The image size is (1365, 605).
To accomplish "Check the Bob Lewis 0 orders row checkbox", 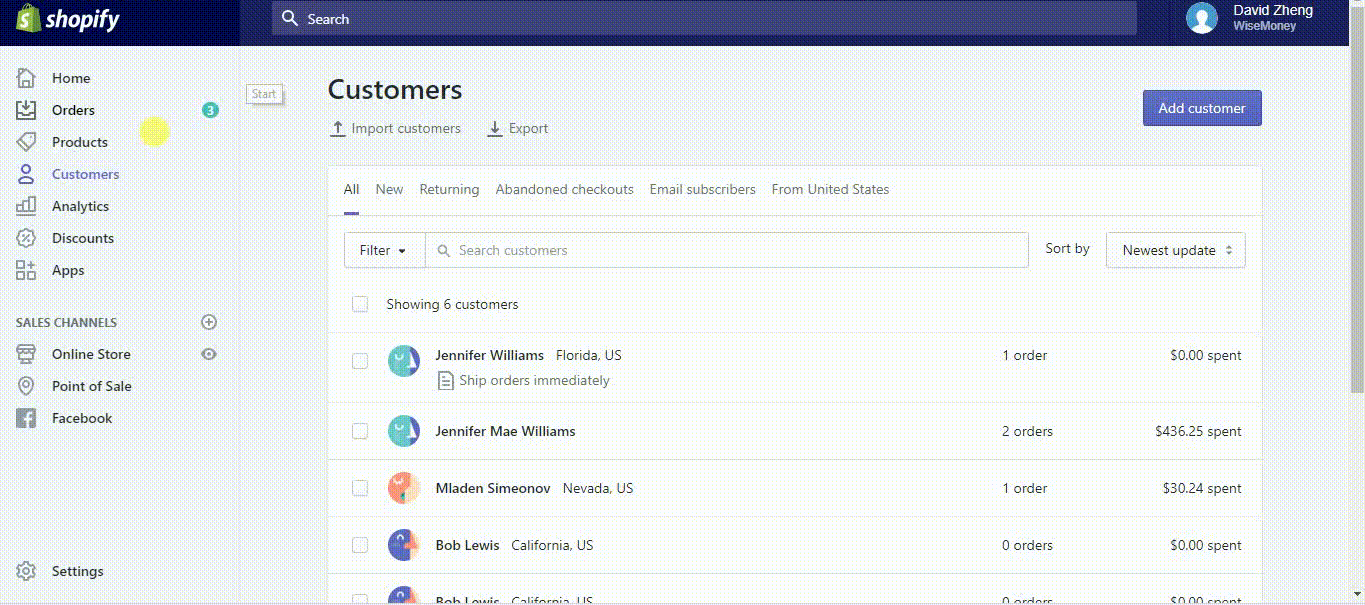I will point(360,545).
